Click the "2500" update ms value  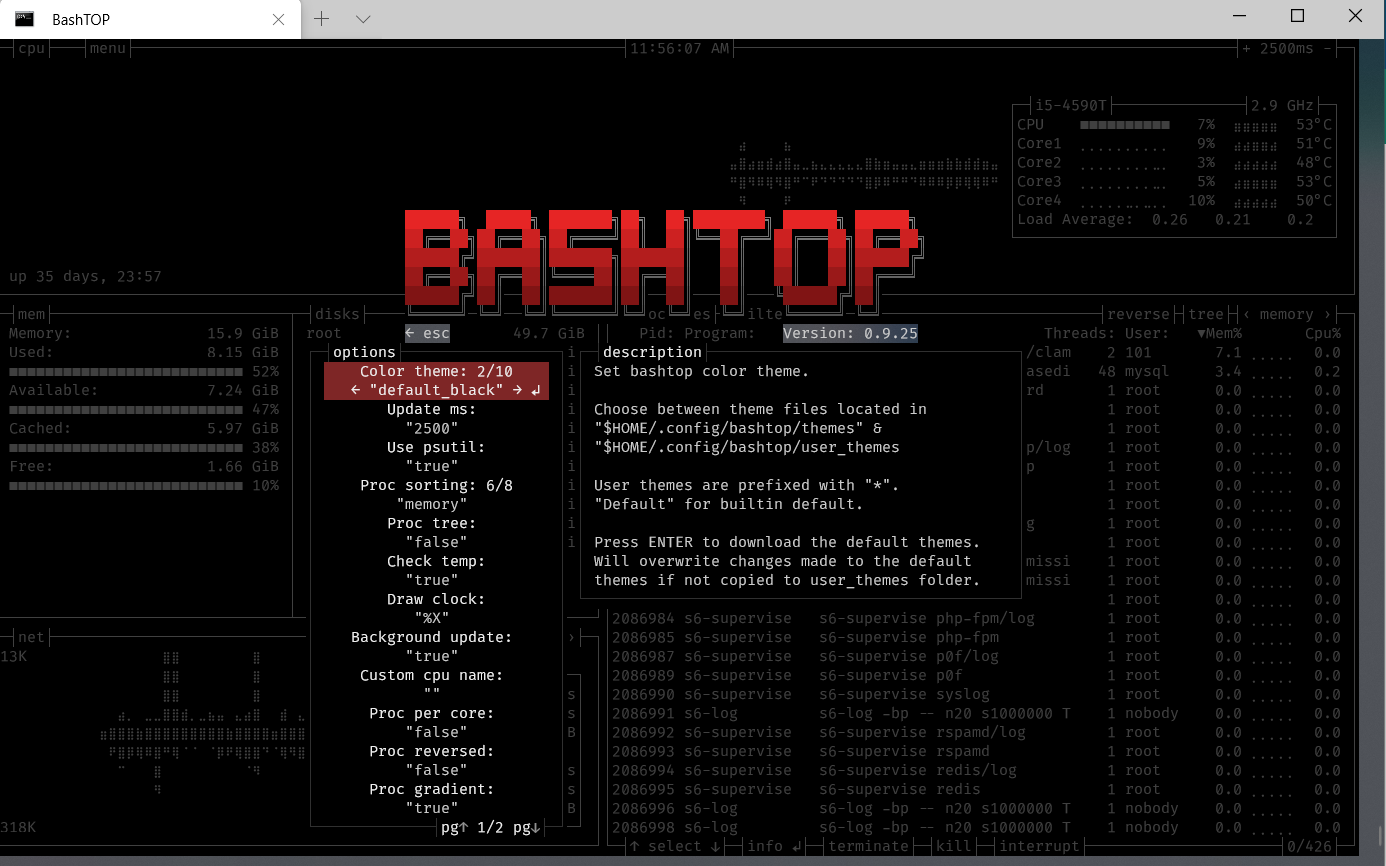pos(432,428)
